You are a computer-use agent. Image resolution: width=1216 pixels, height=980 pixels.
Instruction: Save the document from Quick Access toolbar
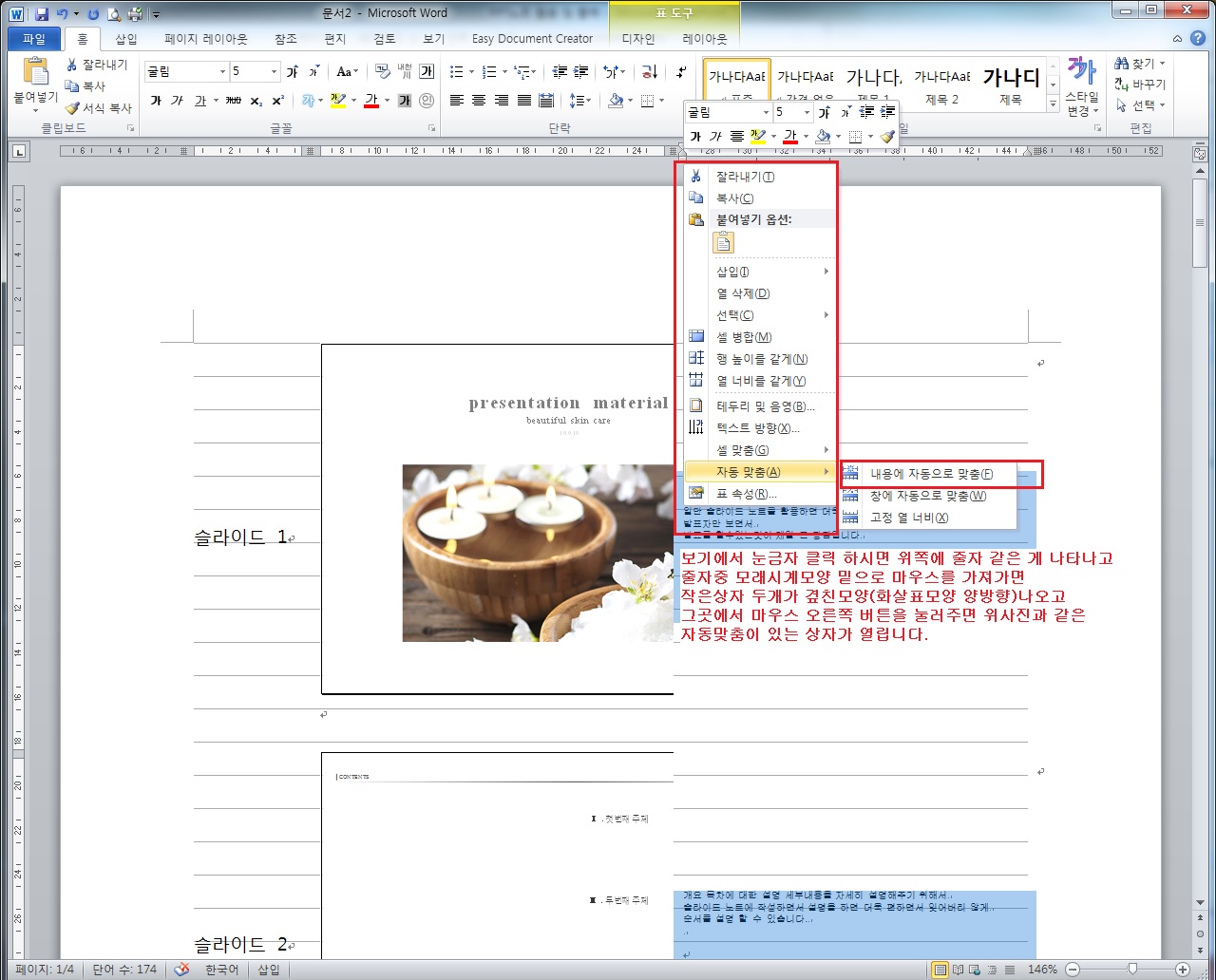point(42,13)
